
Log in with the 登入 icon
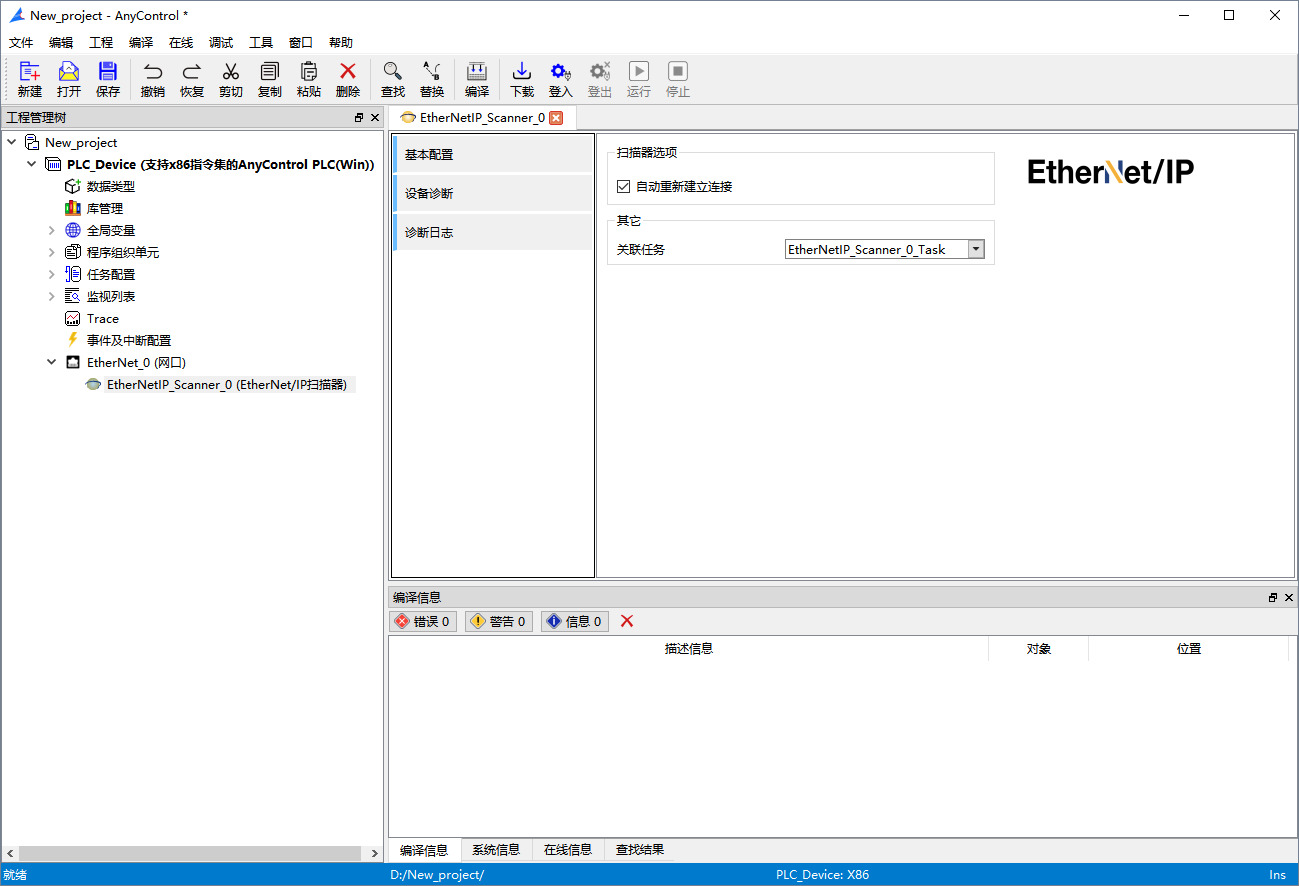561,79
